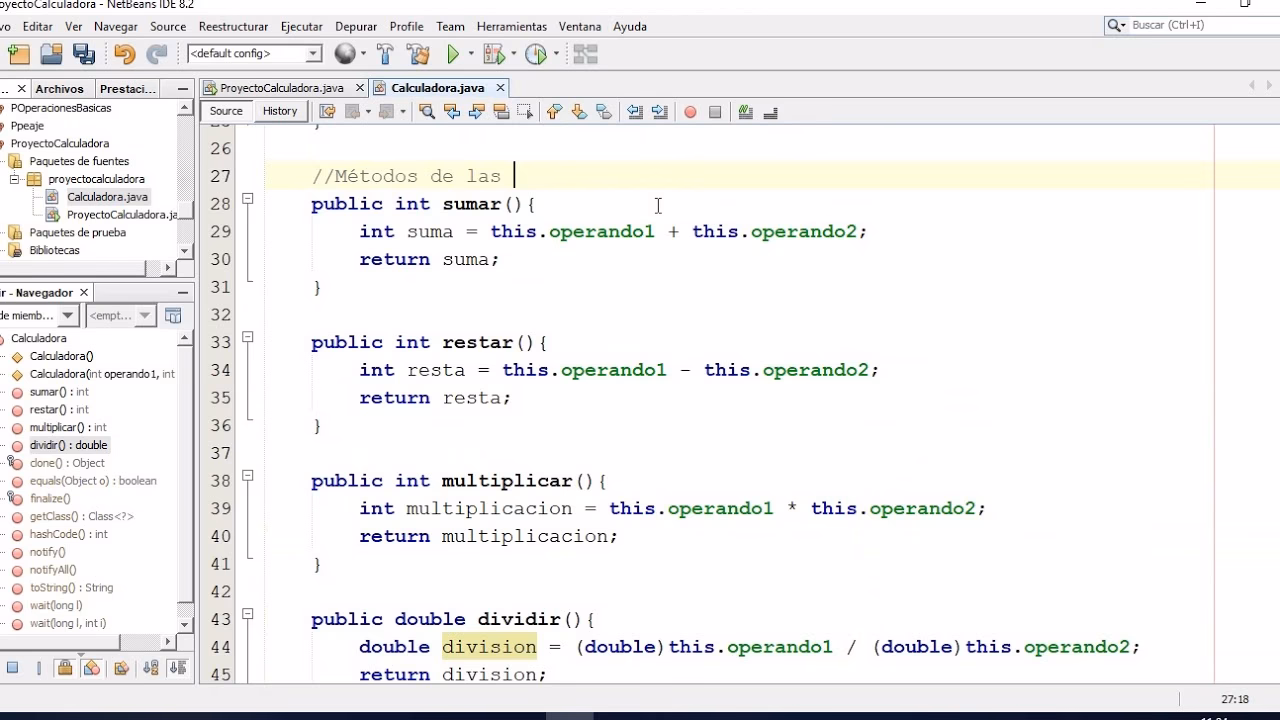Click the Previous Bookmark icon

[554, 112]
